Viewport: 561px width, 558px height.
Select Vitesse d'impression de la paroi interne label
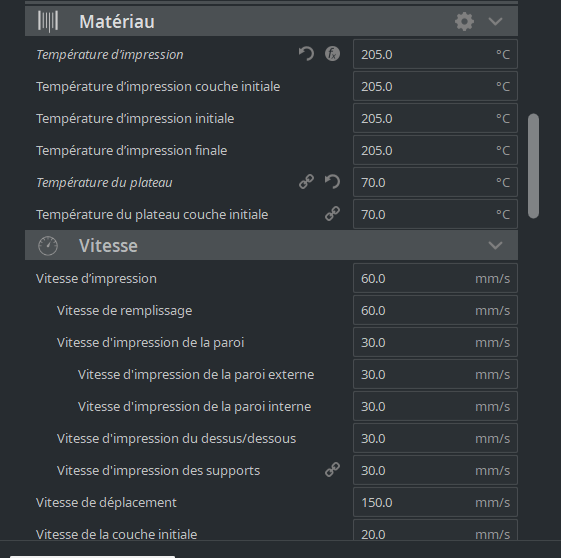195,407
